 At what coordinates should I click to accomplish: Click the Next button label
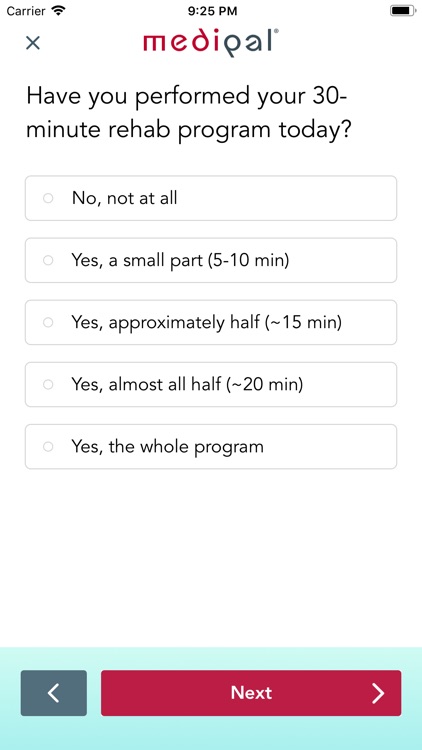coord(251,693)
